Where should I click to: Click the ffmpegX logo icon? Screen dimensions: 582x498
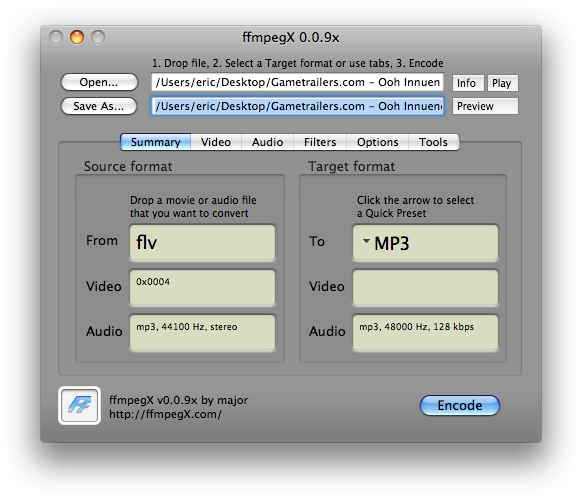click(79, 405)
